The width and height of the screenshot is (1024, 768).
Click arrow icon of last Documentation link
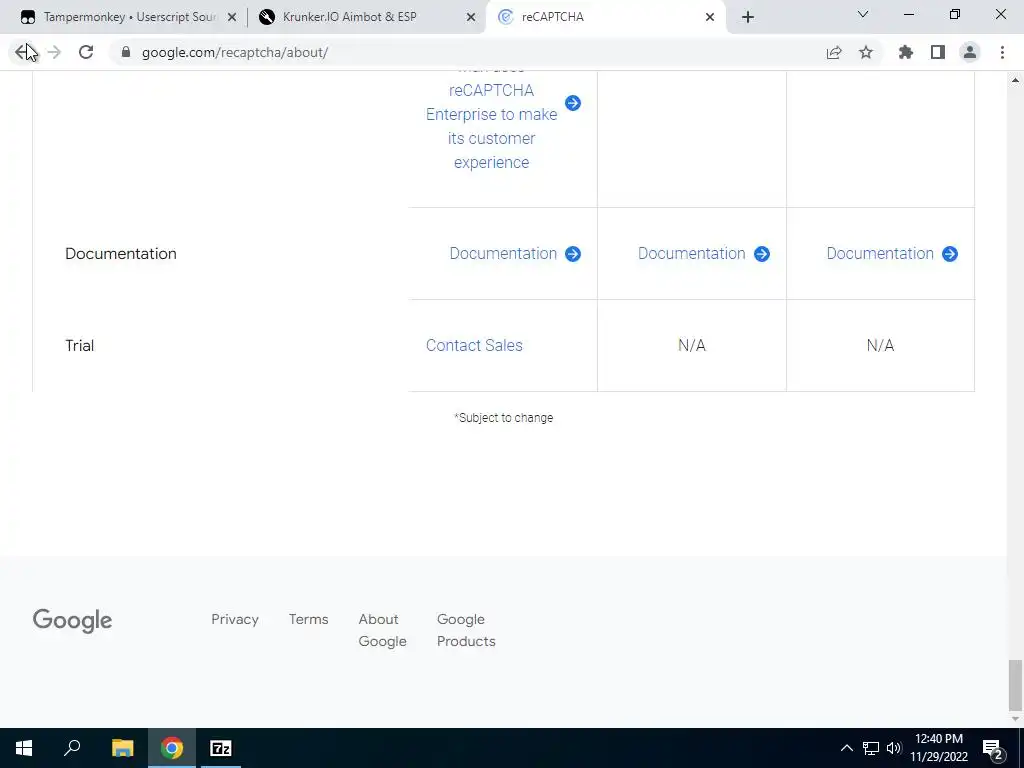(950, 254)
